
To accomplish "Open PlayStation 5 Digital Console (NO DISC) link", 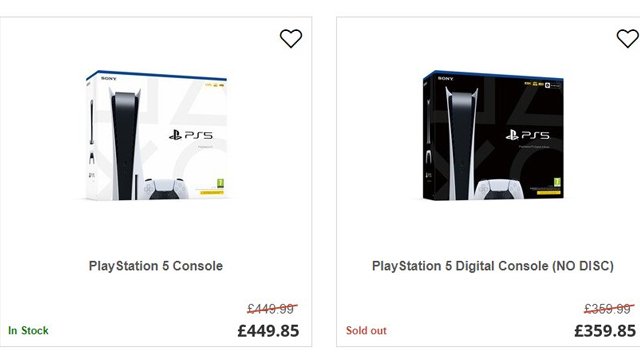I will click(493, 266).
